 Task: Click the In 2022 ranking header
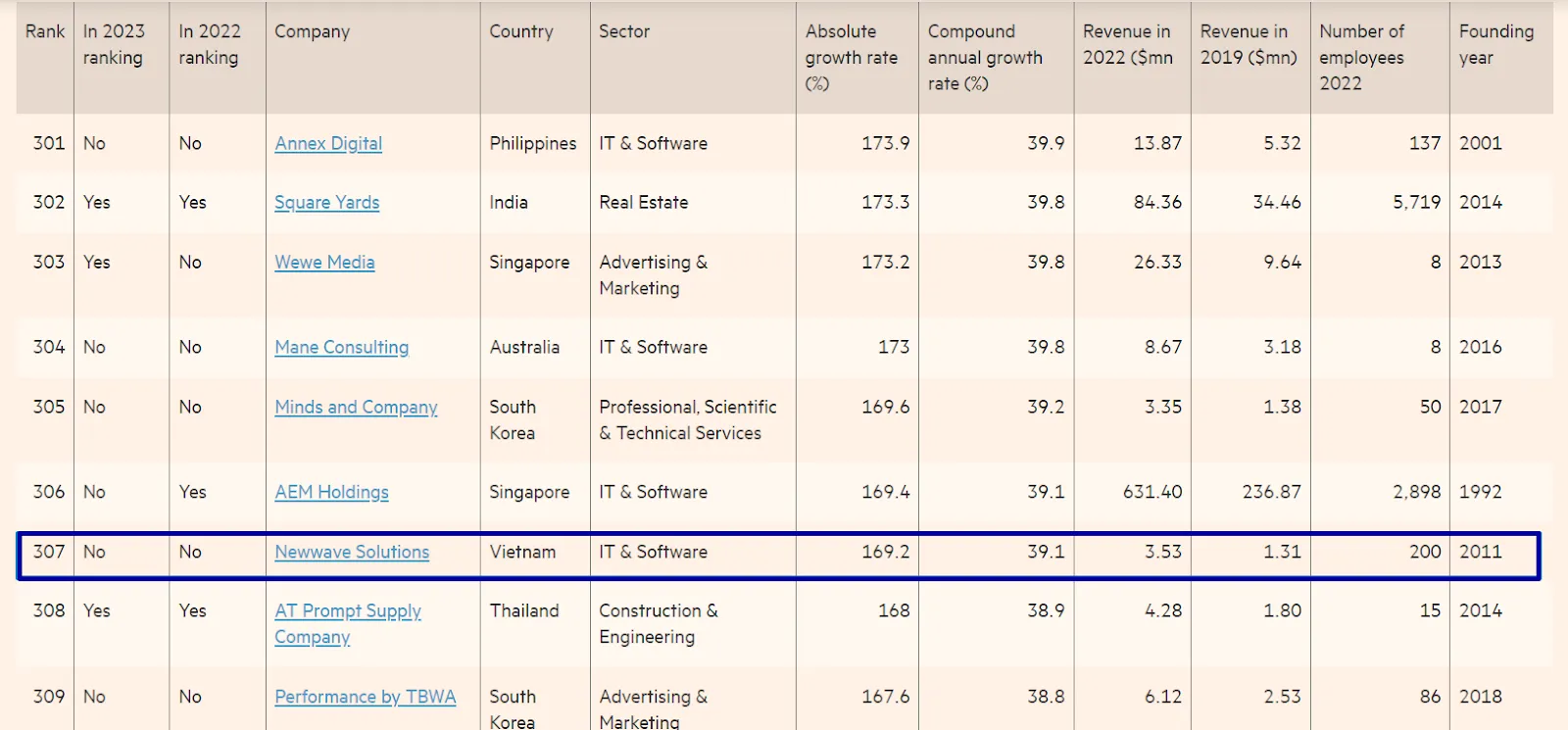[x=210, y=44]
